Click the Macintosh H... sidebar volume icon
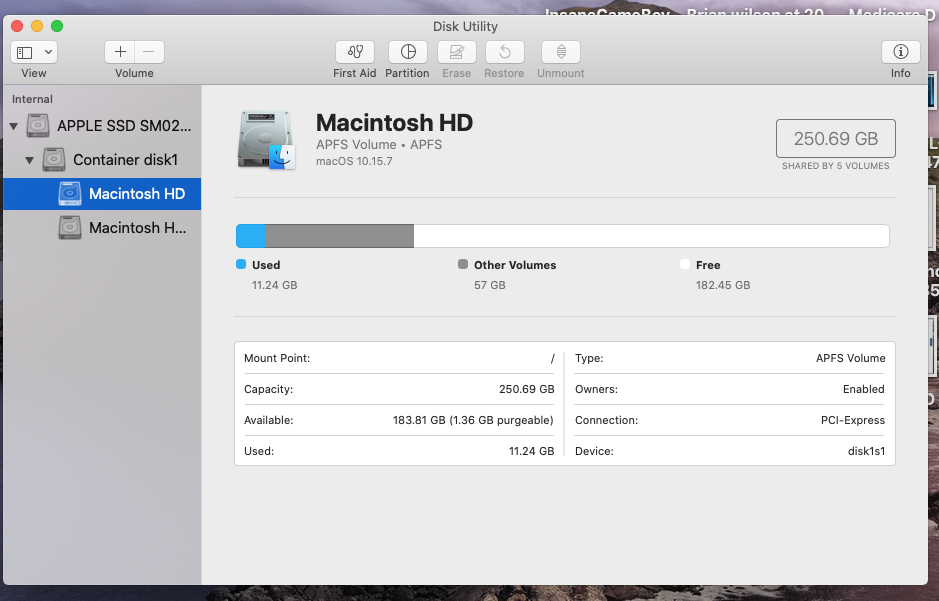Screen dimensions: 939x601 [x=69, y=228]
